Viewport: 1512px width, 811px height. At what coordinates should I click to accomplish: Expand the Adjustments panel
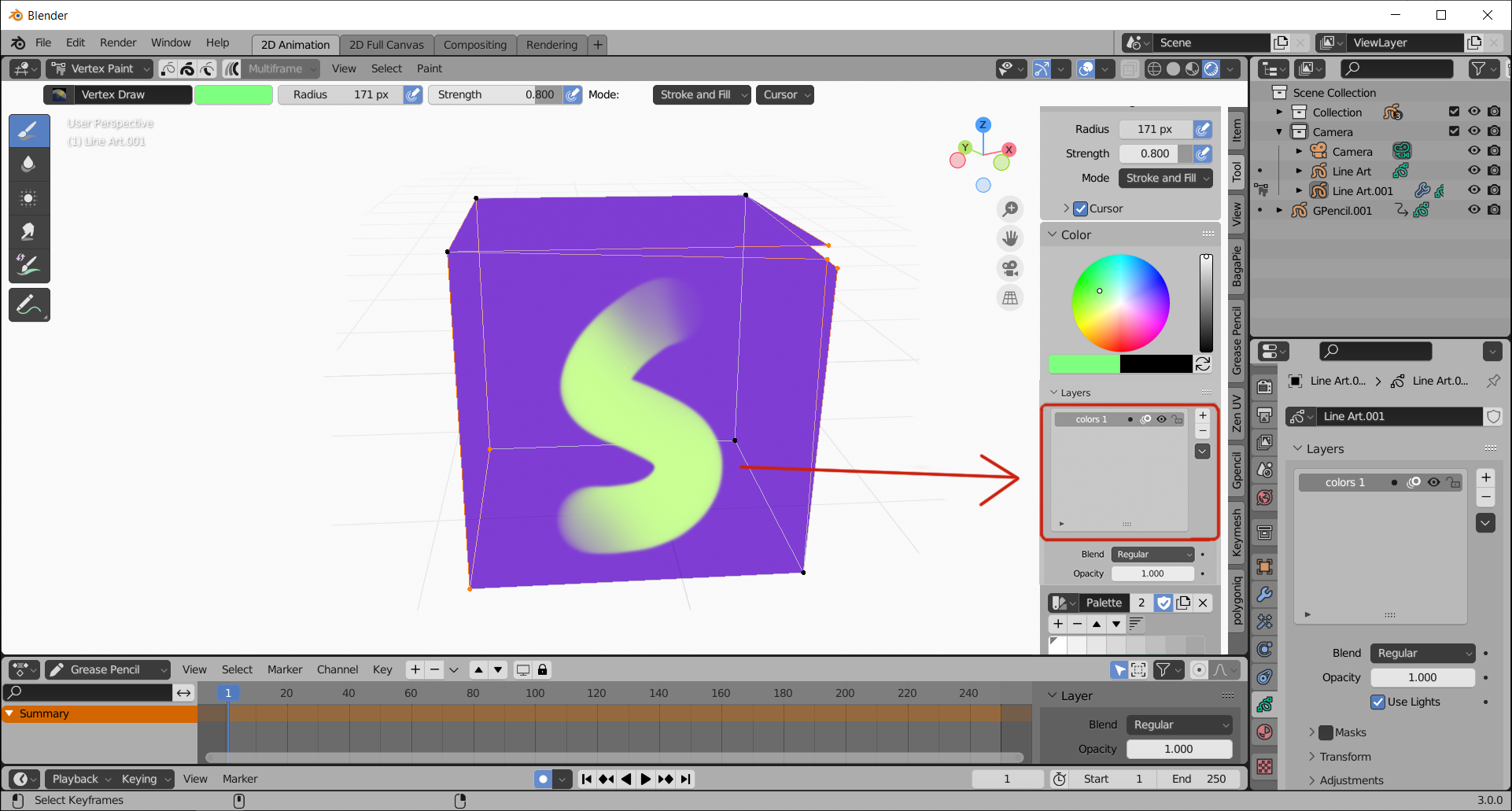pos(1351,780)
